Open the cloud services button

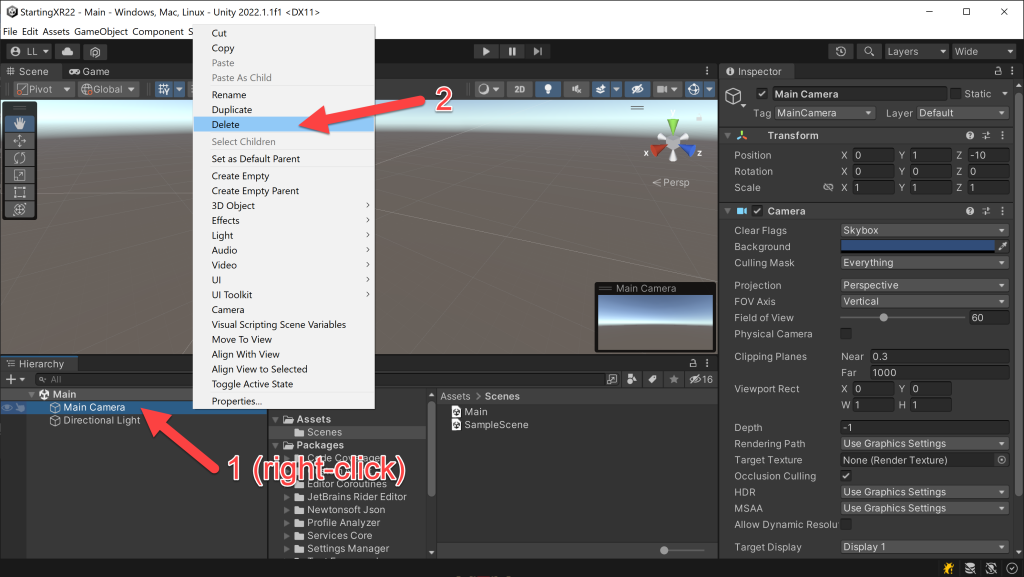point(67,52)
